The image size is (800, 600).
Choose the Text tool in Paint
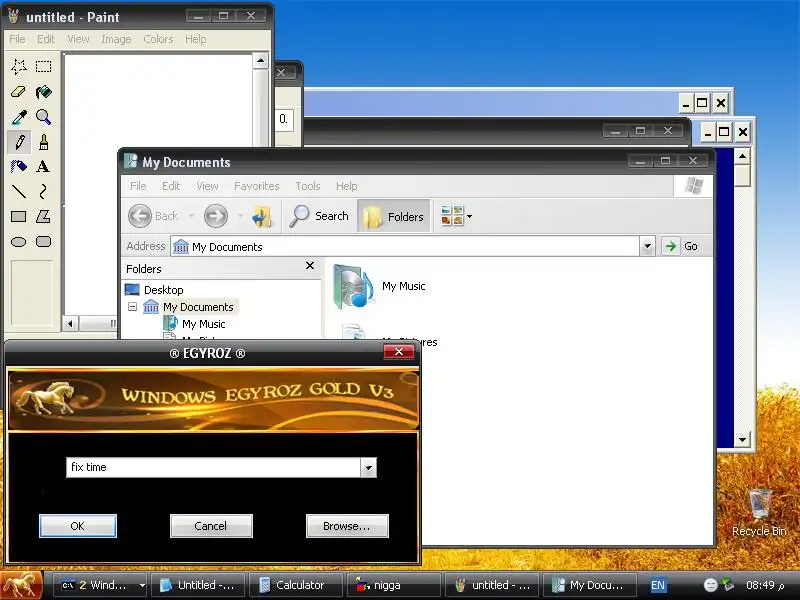click(x=44, y=166)
